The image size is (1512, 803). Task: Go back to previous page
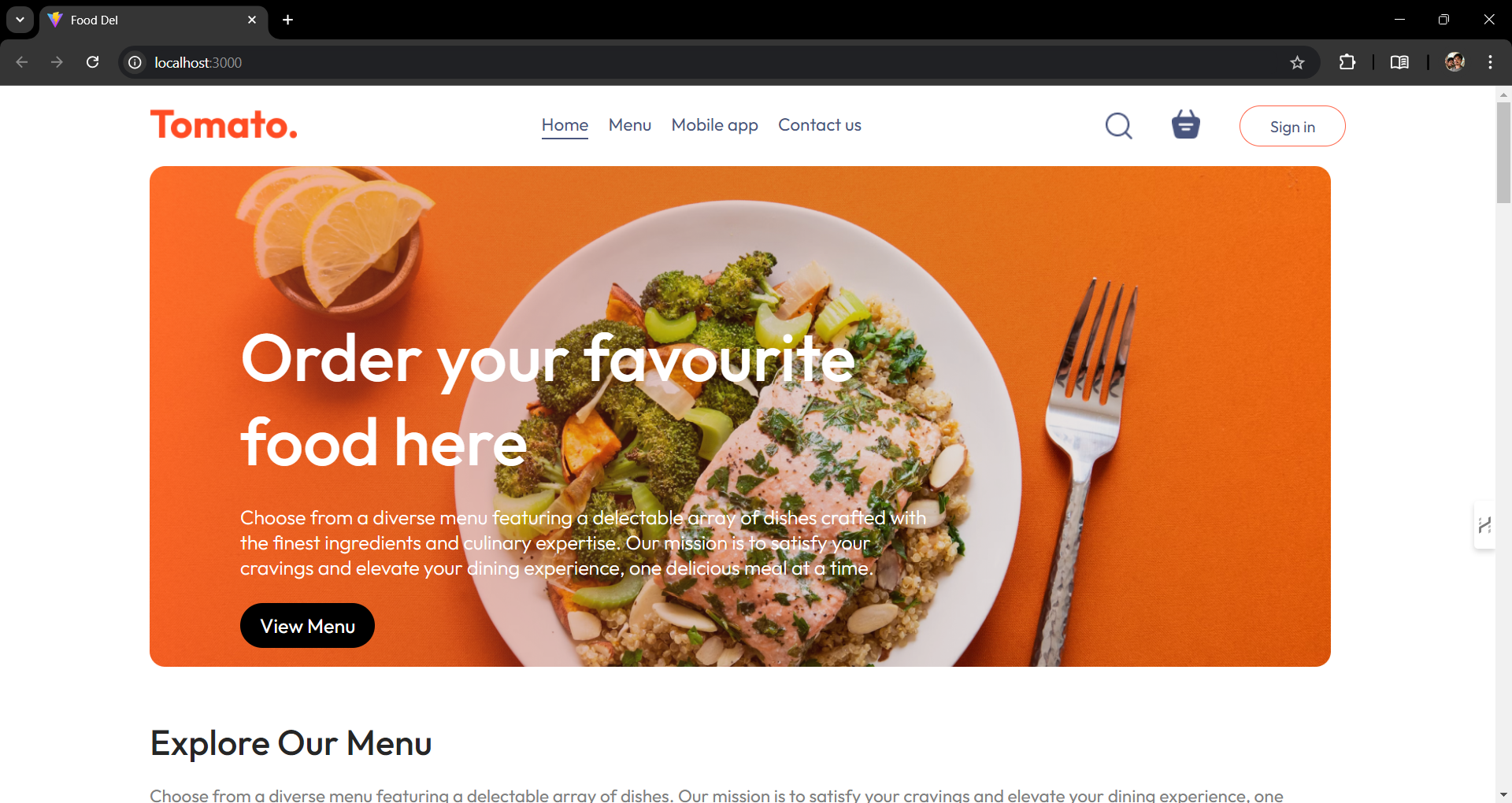point(22,62)
